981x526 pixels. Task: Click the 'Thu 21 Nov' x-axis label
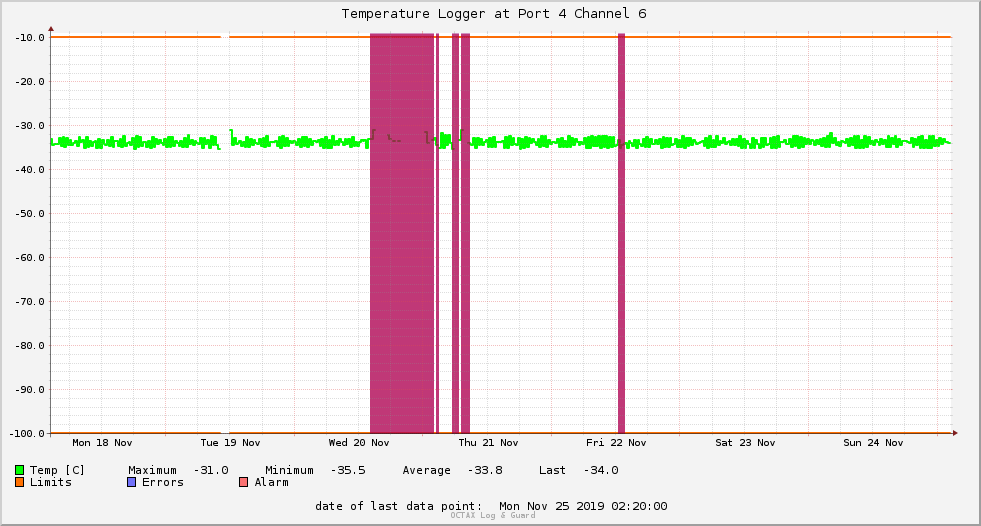[x=488, y=443]
